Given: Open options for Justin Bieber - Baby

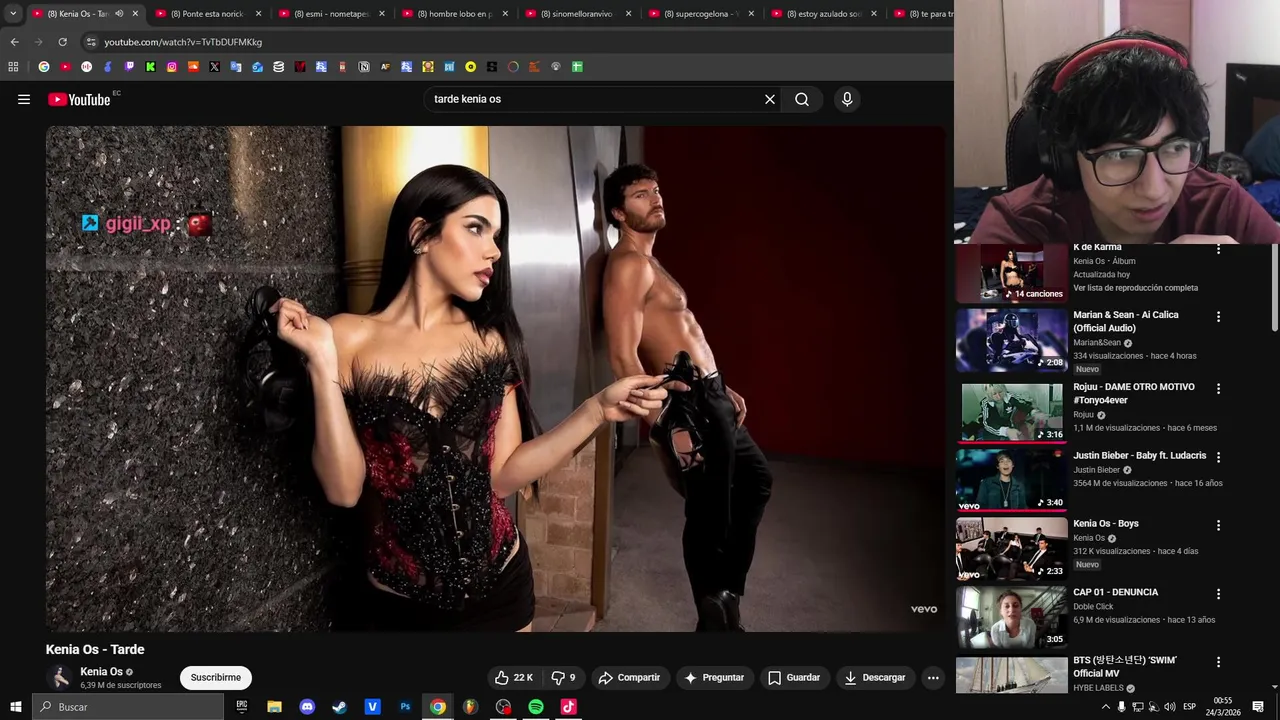Looking at the screenshot, I should click(x=1218, y=457).
